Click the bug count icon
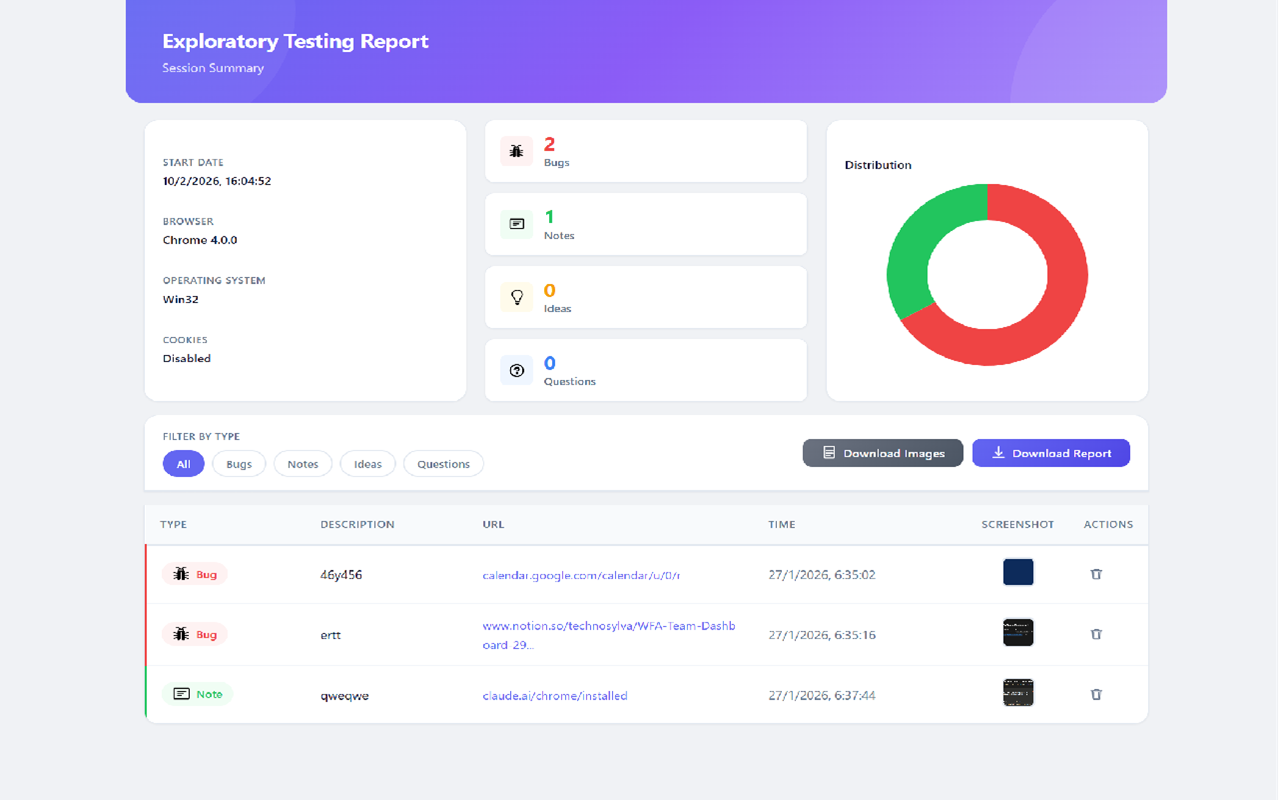The height and width of the screenshot is (800, 1280). tap(515, 151)
